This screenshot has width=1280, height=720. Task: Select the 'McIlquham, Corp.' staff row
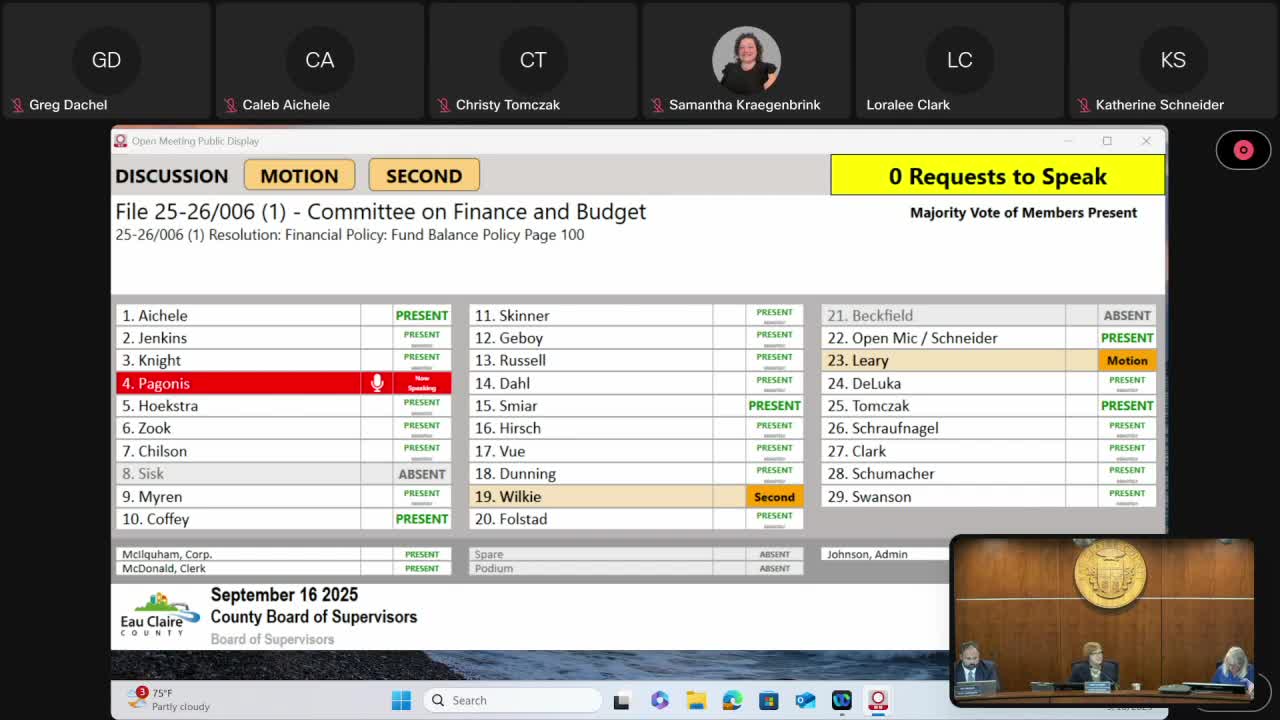(284, 554)
